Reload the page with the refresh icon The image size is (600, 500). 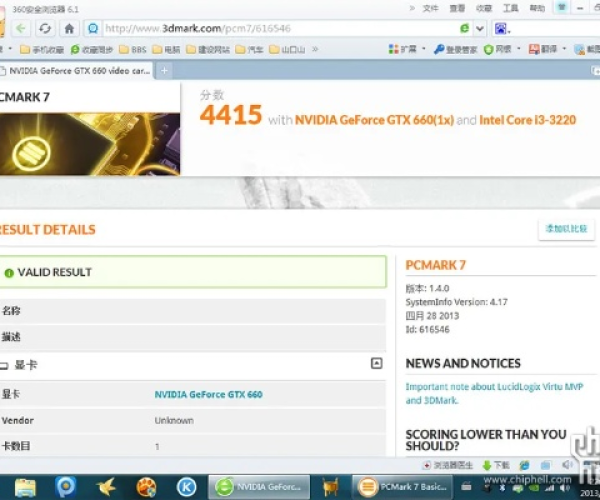pyautogui.click(x=45, y=28)
